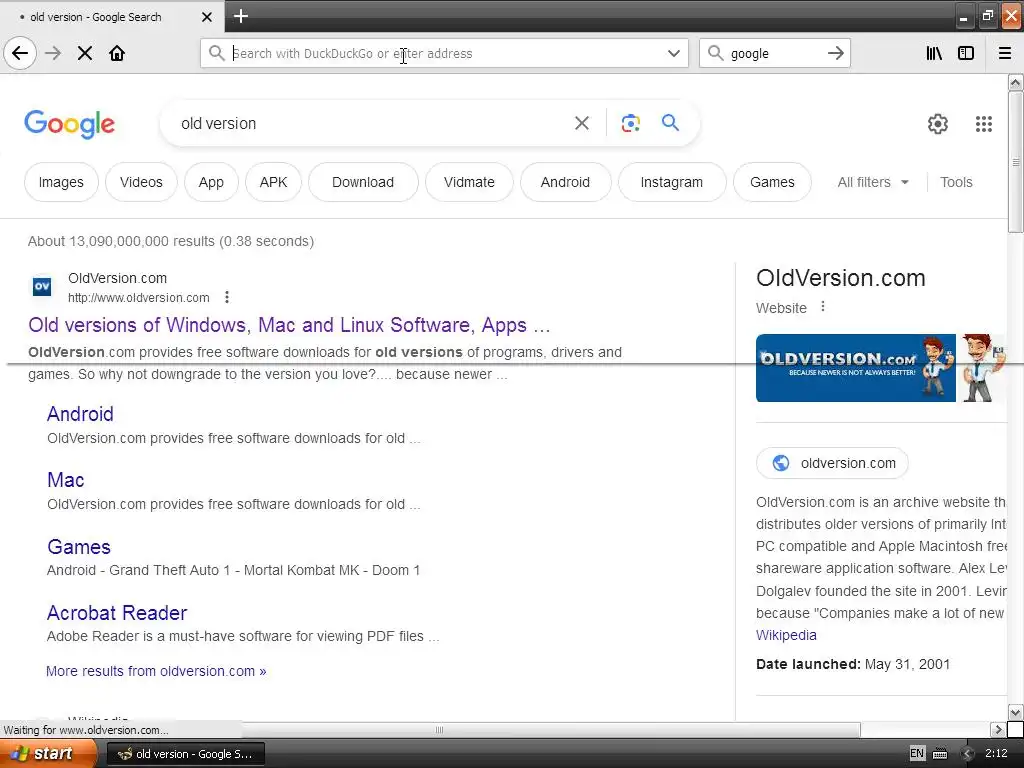Go back to the previous page

tap(20, 53)
